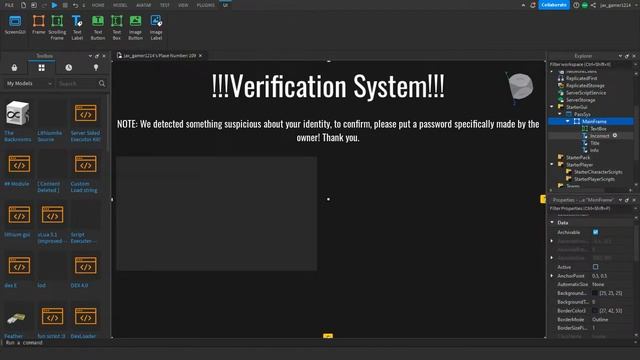
Task: Click the Filter Properties search field
Action: point(591,209)
